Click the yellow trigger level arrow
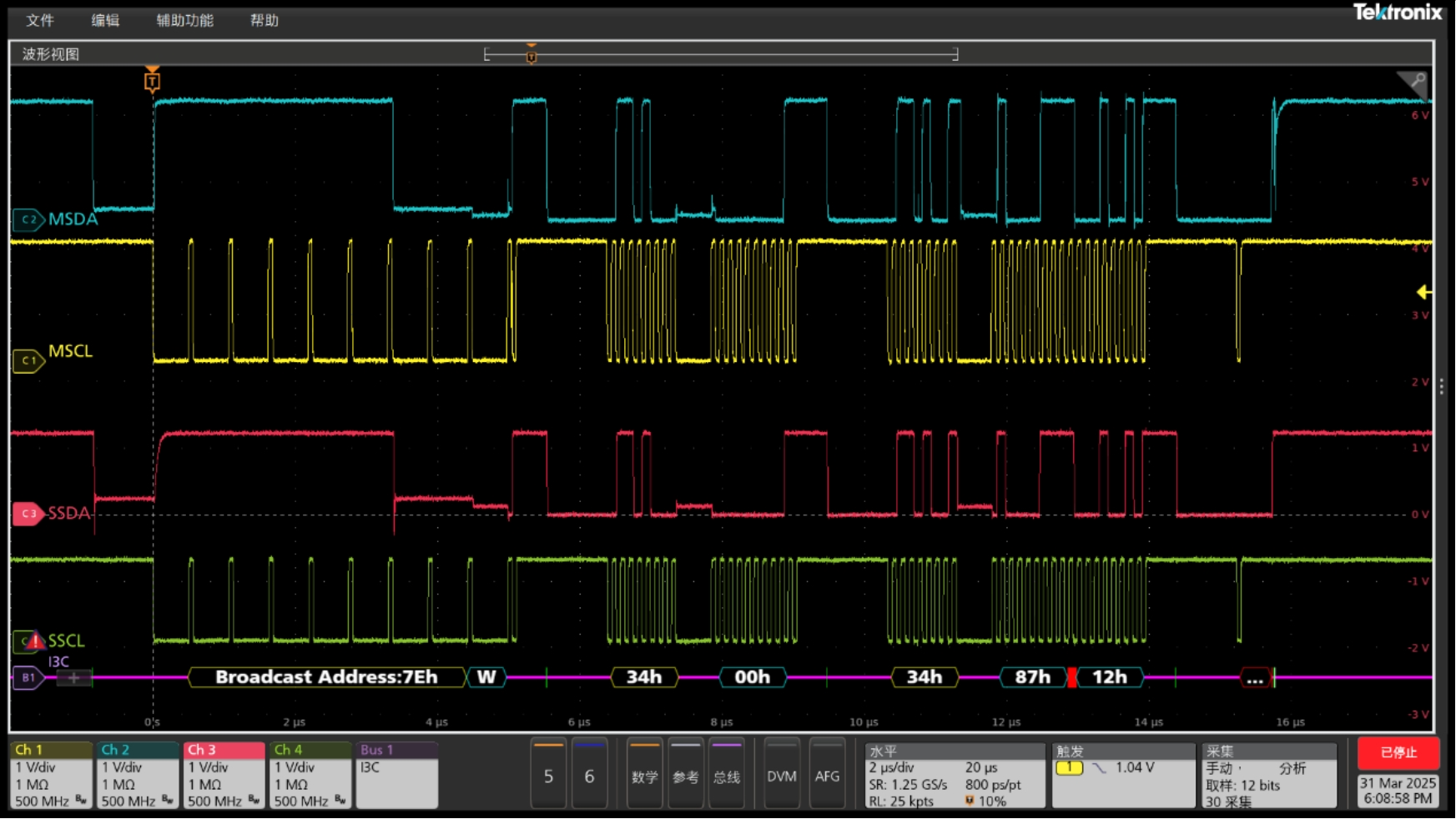The image size is (1456, 819). (x=1423, y=292)
